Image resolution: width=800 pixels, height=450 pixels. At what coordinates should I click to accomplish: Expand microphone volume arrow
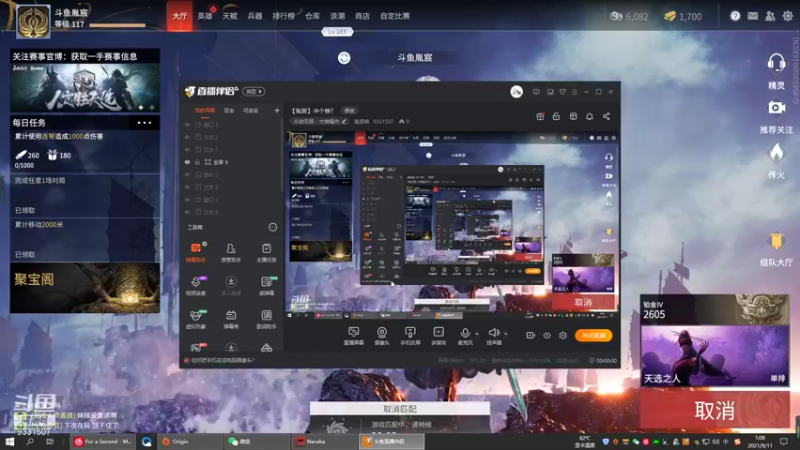point(477,334)
